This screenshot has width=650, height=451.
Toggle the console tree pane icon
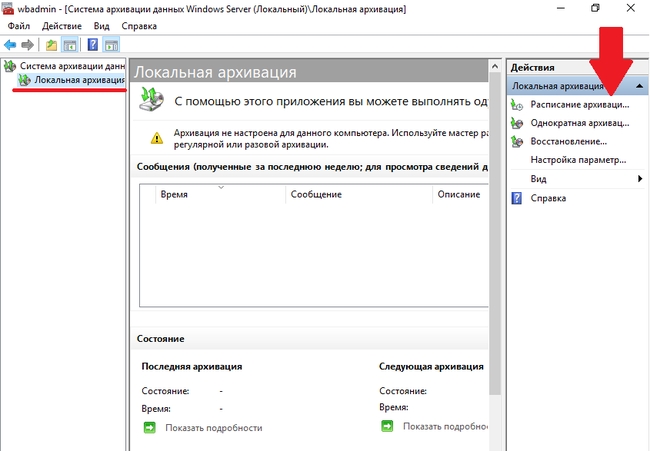[x=70, y=45]
